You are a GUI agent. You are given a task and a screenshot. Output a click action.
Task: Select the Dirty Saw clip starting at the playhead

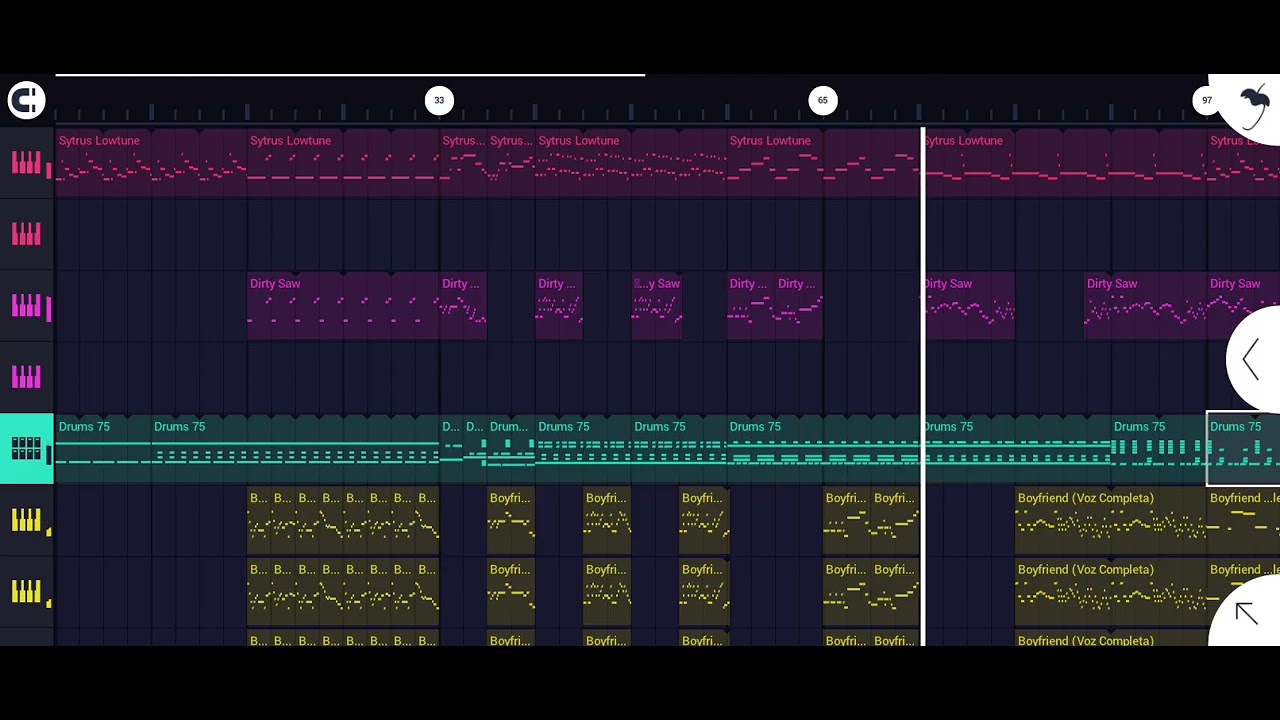tap(969, 305)
